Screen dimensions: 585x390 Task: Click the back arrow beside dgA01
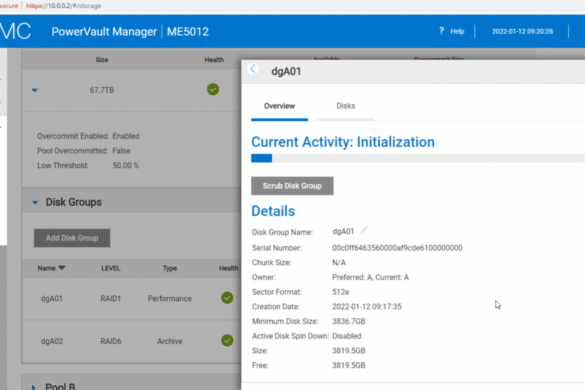(x=253, y=69)
